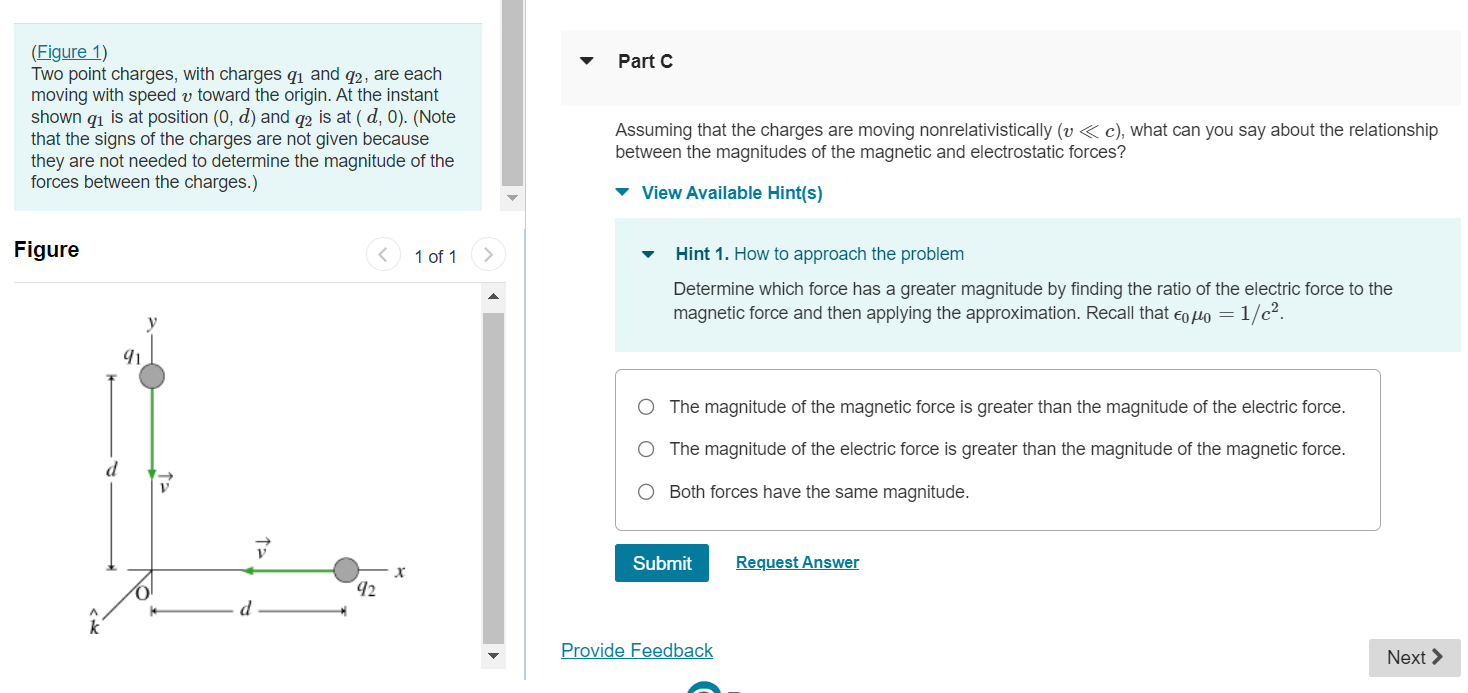The height and width of the screenshot is (693, 1468).
Task: Click the Provide Feedback link
Action: click(x=637, y=650)
